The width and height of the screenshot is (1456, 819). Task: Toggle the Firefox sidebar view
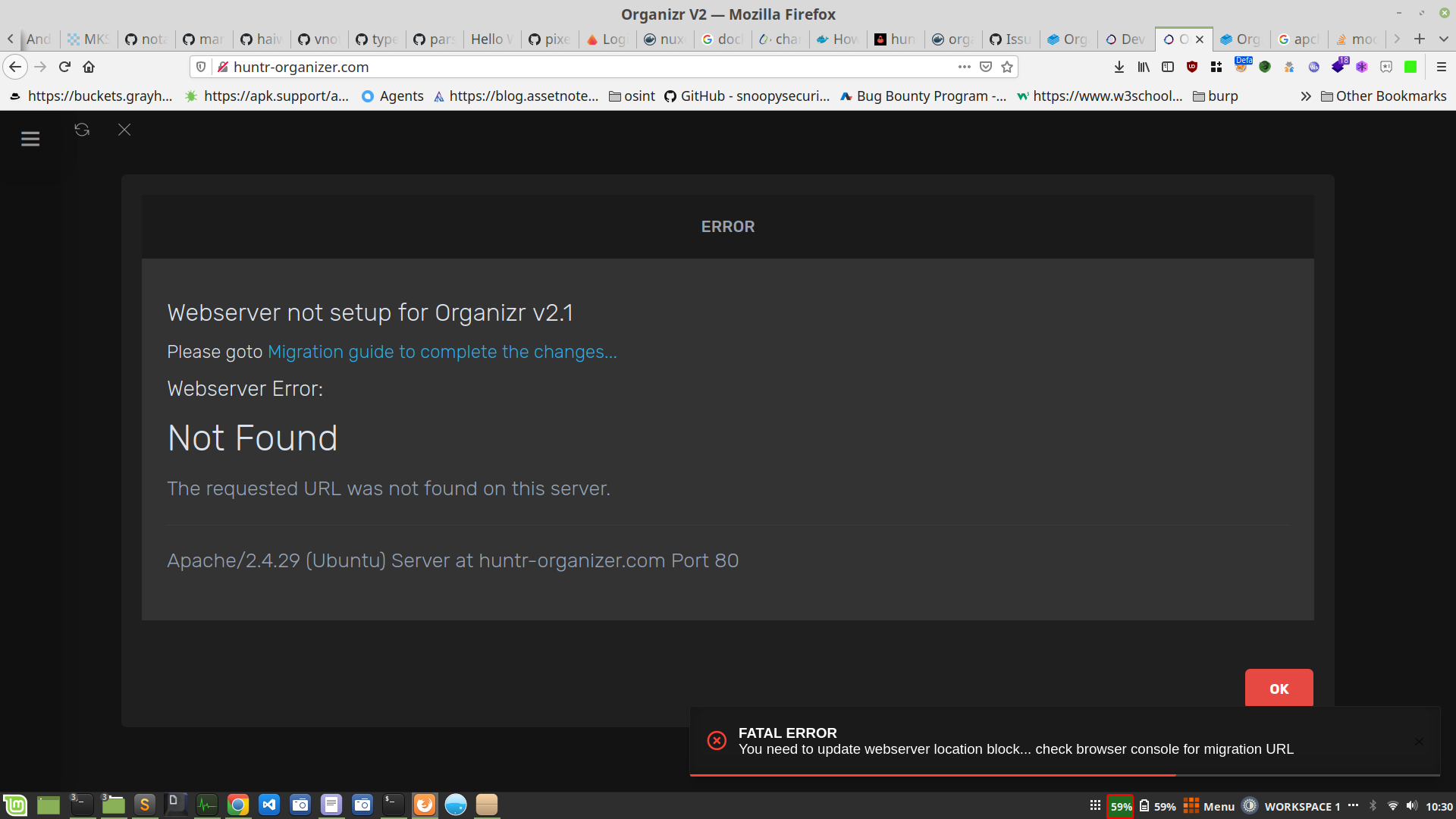[x=1168, y=67]
